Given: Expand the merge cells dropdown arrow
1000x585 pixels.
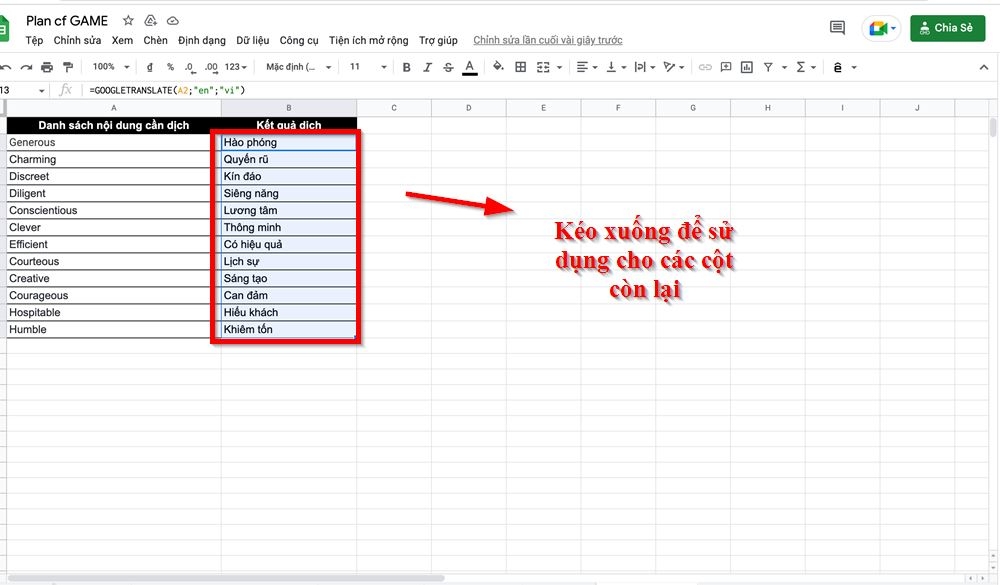Looking at the screenshot, I should (x=559, y=68).
